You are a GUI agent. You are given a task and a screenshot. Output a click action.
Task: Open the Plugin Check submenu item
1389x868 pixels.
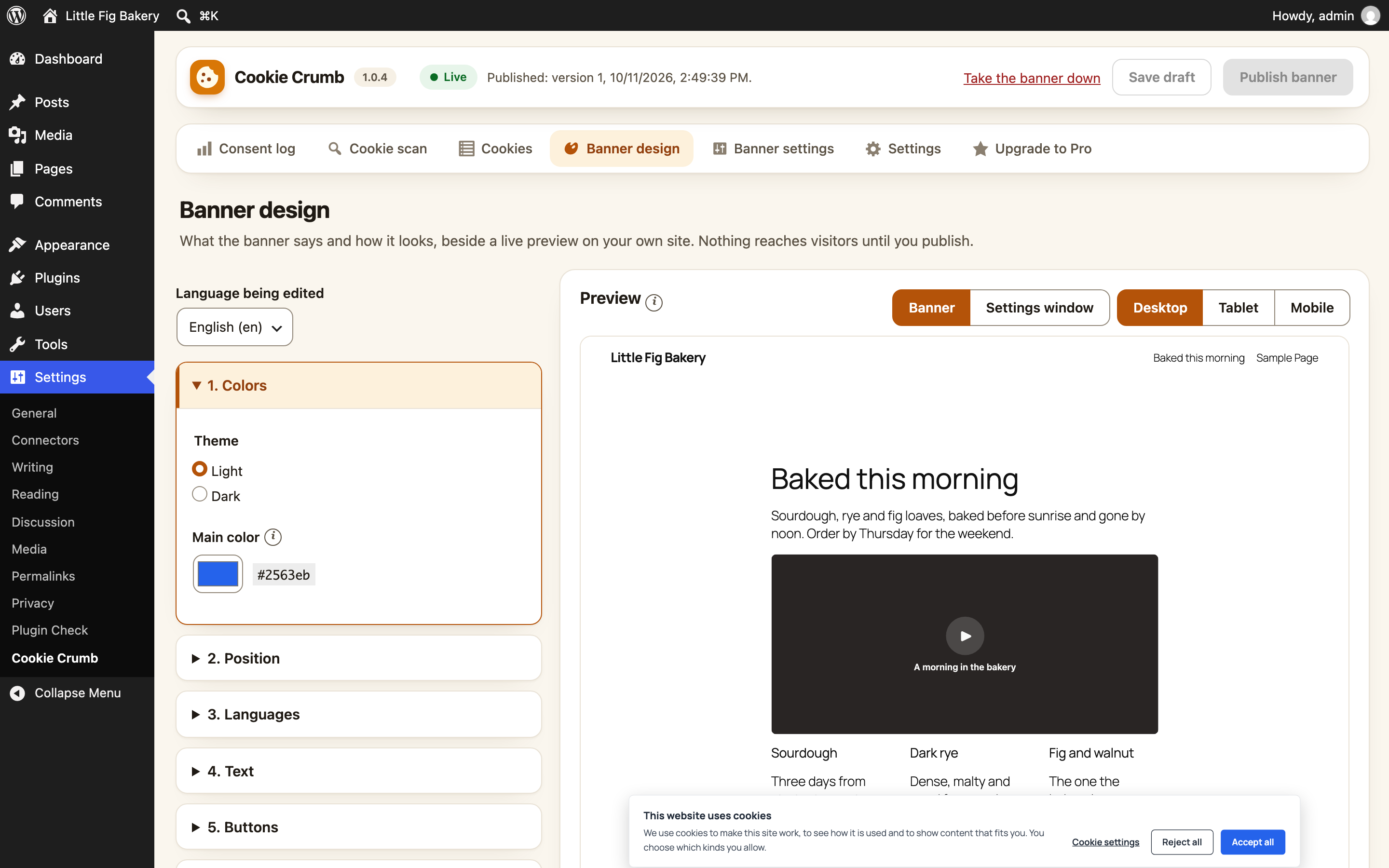(x=49, y=630)
